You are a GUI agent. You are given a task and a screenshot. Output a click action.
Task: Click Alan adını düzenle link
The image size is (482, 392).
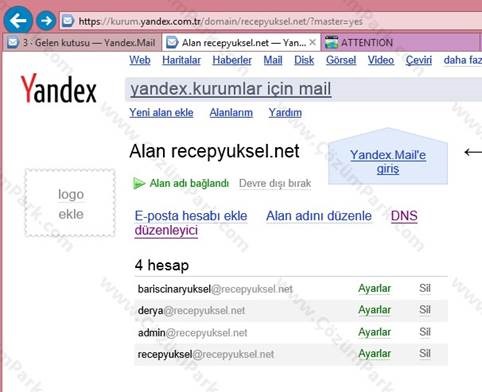point(319,216)
